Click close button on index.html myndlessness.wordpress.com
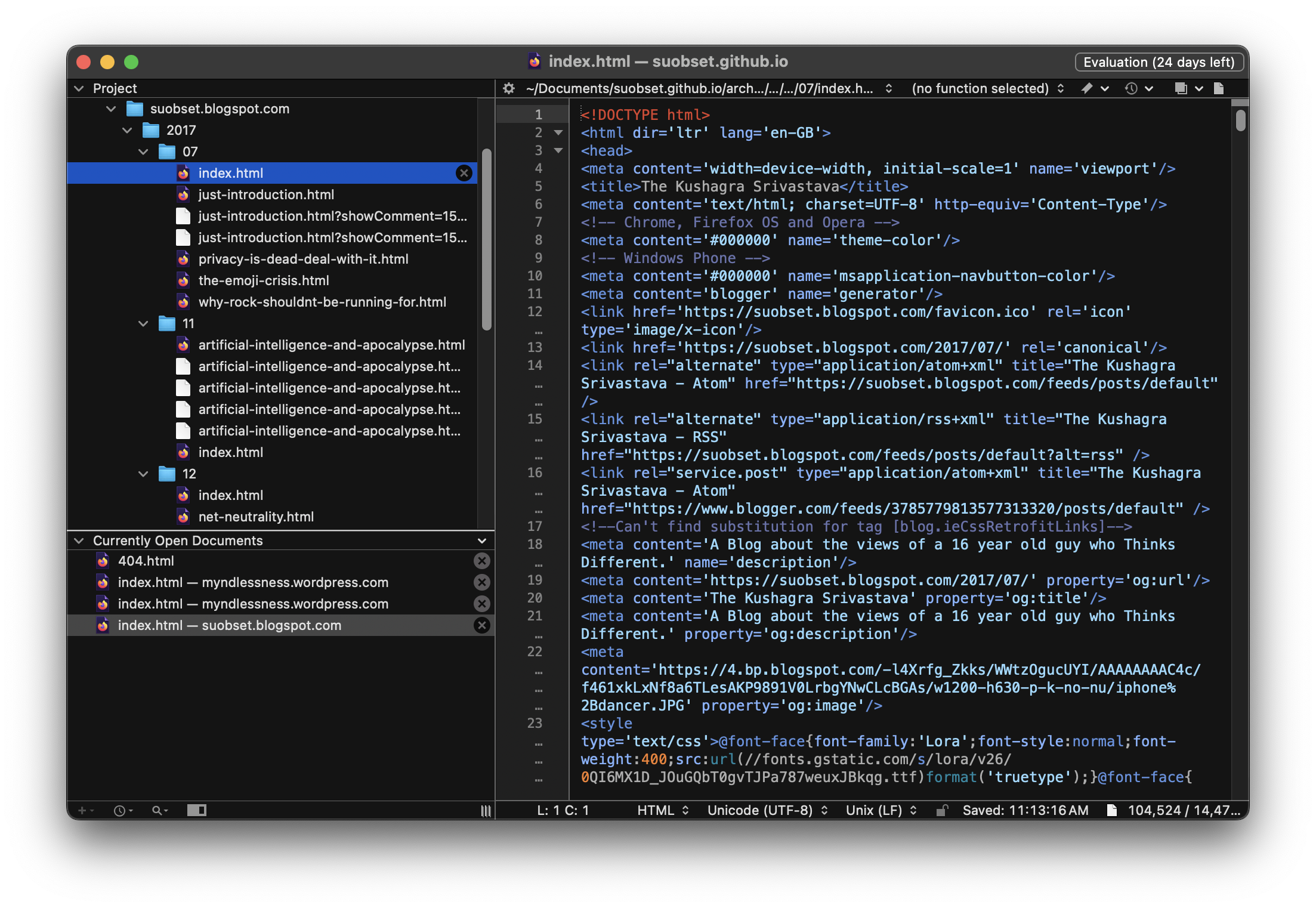Screen dimensions: 1316x908 pyautogui.click(x=482, y=582)
